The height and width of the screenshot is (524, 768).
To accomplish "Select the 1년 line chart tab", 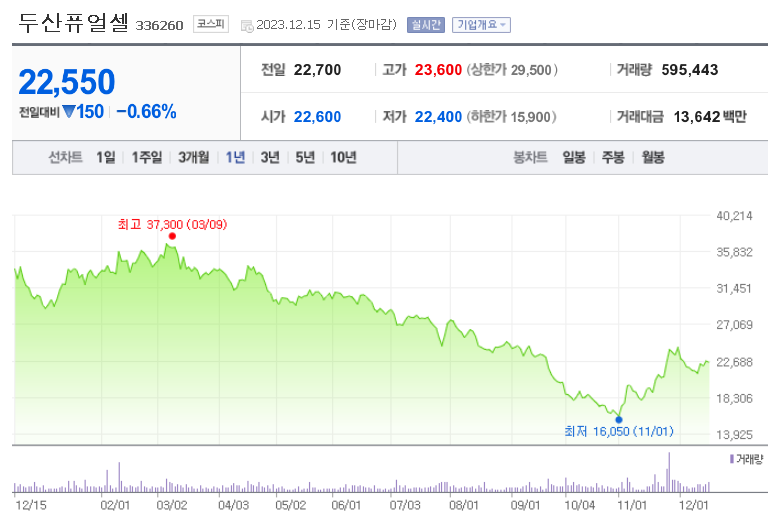I will [235, 157].
